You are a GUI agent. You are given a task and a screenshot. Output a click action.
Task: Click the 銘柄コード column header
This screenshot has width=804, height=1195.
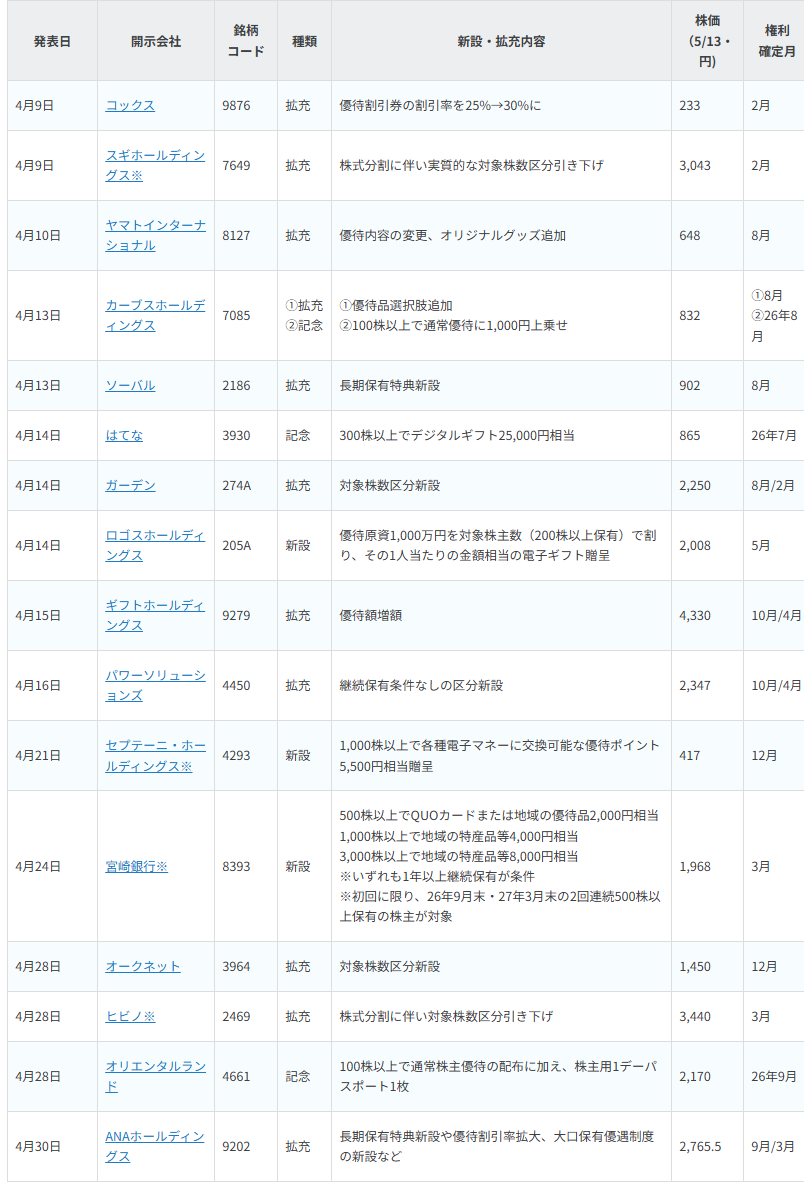click(x=245, y=41)
